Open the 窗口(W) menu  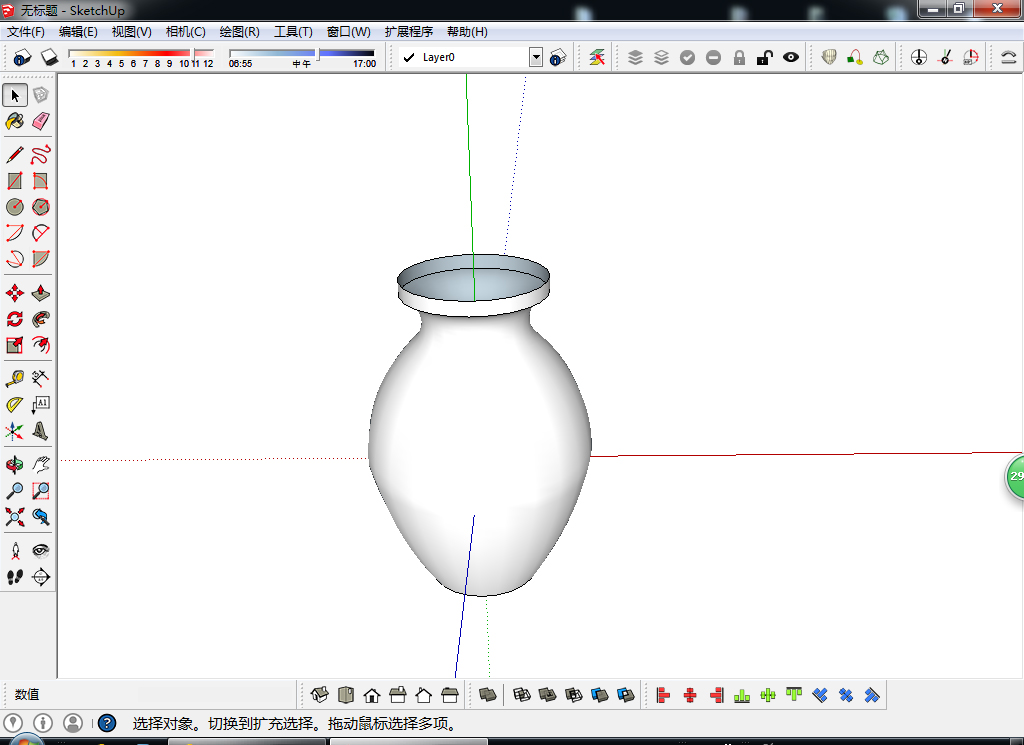[x=349, y=32]
